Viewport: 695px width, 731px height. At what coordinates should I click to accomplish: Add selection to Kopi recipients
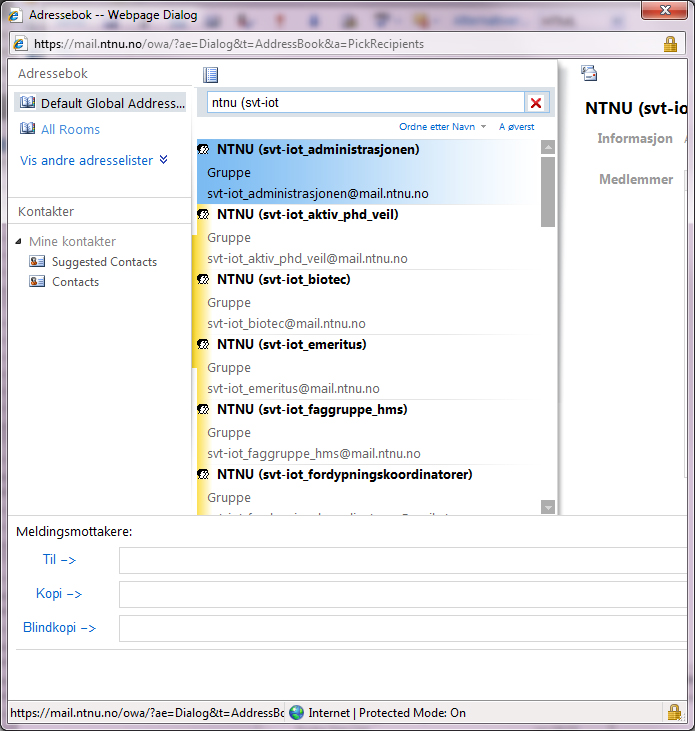pyautogui.click(x=59, y=593)
